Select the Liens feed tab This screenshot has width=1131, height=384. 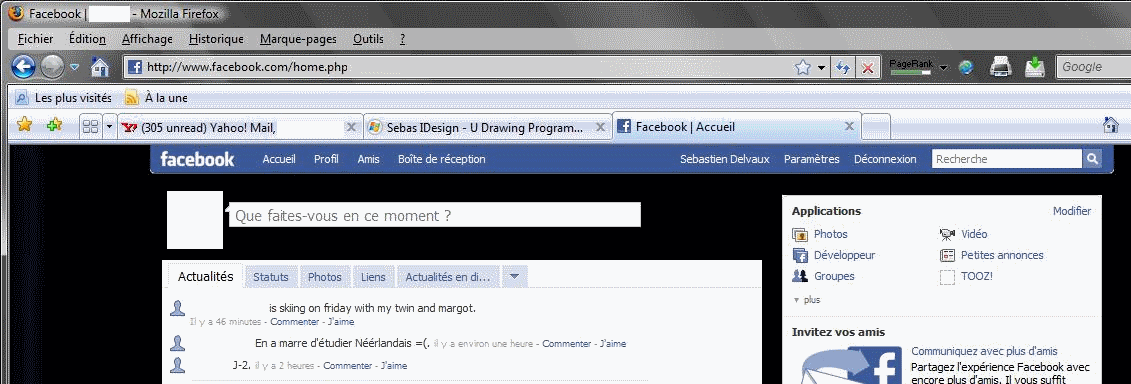point(373,276)
